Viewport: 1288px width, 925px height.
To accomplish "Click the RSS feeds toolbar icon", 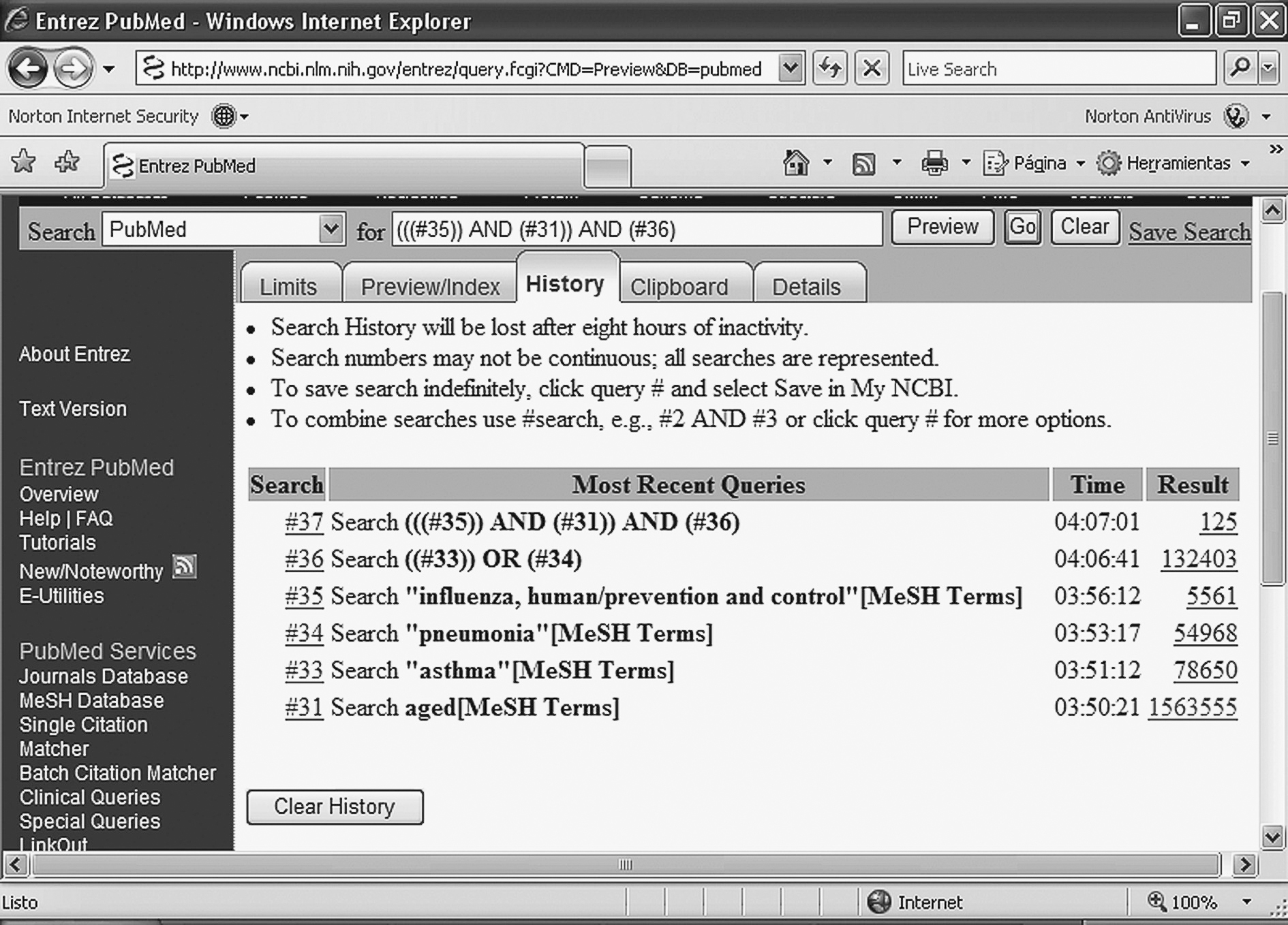I will (863, 163).
